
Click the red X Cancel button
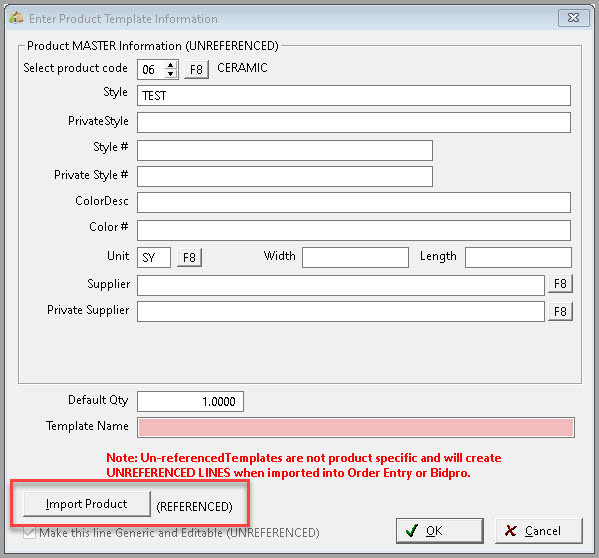(539, 531)
